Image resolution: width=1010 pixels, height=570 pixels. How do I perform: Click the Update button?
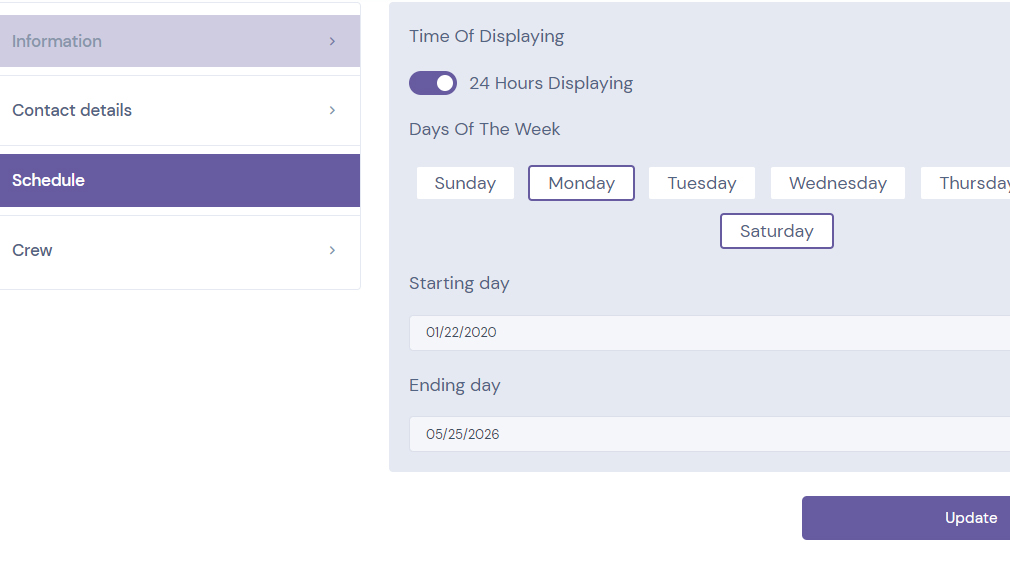coord(906,518)
